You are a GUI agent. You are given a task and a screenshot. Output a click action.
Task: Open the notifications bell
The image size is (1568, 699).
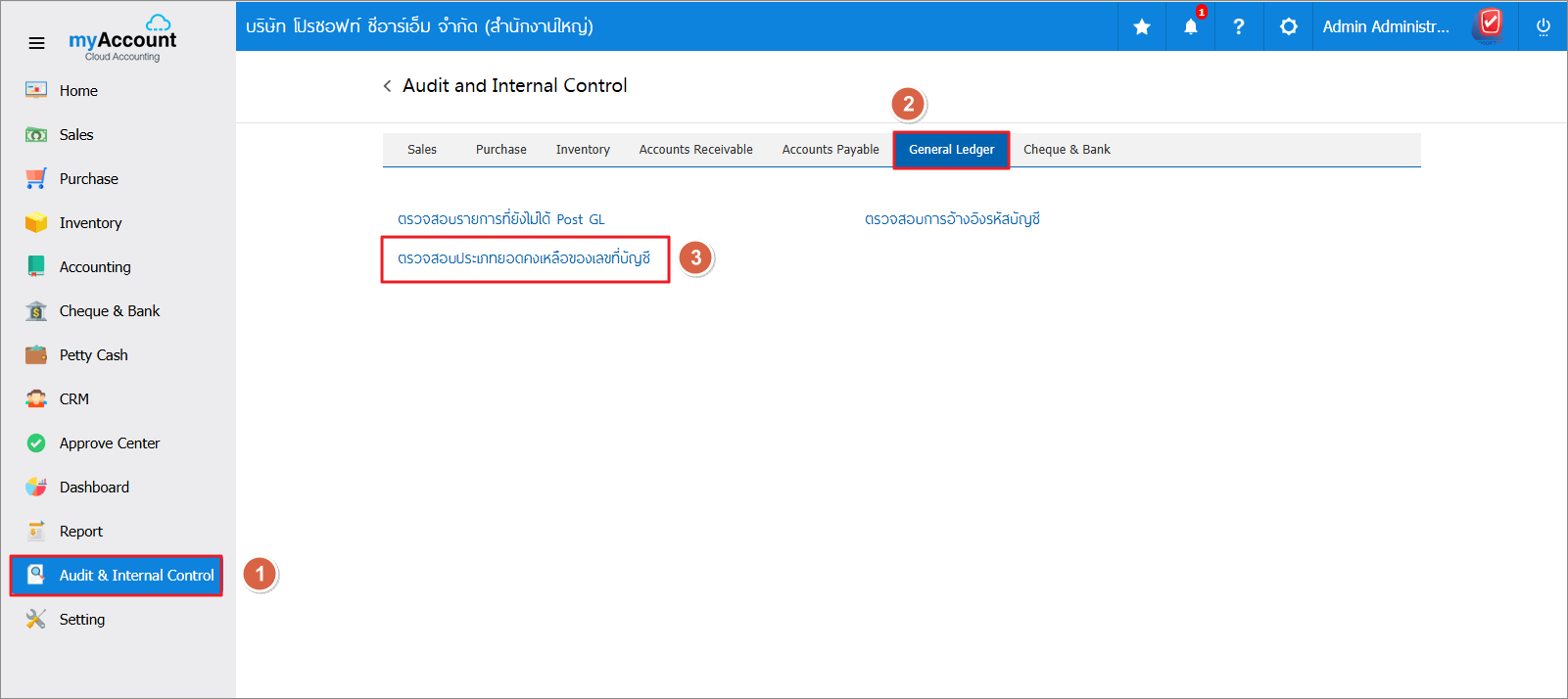(x=1191, y=26)
